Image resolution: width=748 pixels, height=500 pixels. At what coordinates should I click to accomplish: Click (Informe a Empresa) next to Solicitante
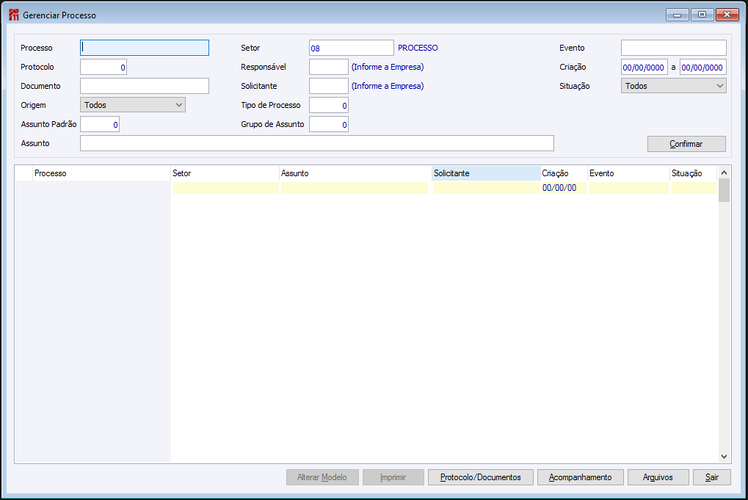387,86
